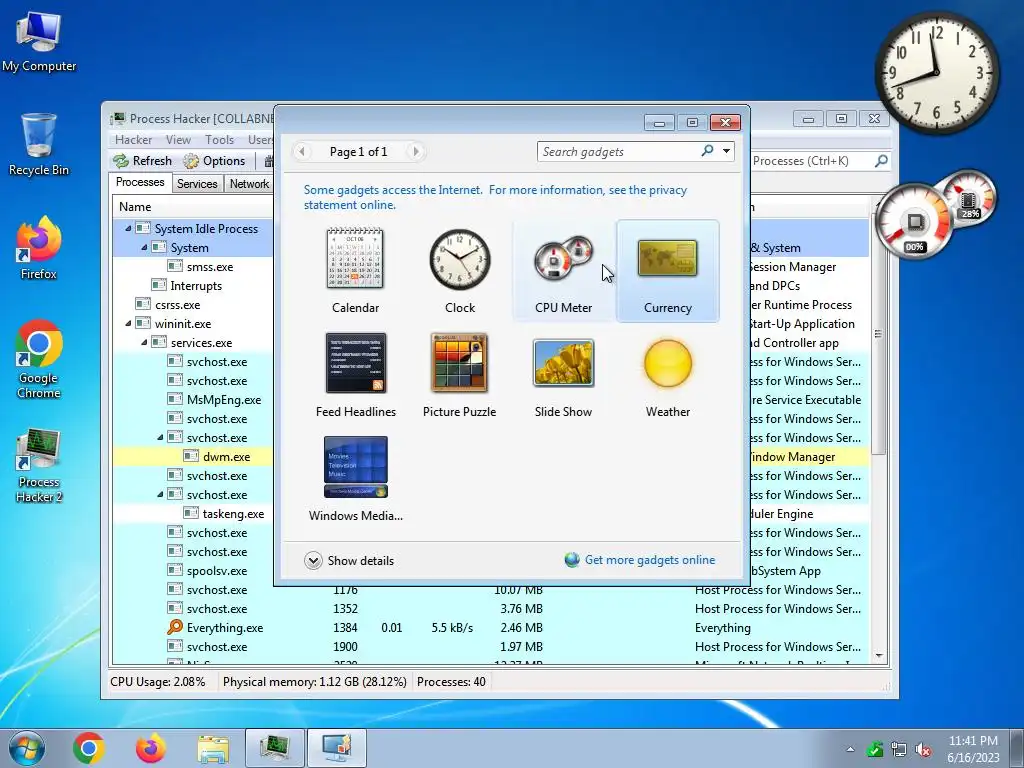Open the gadget search options dropdown arrow

click(x=726, y=152)
